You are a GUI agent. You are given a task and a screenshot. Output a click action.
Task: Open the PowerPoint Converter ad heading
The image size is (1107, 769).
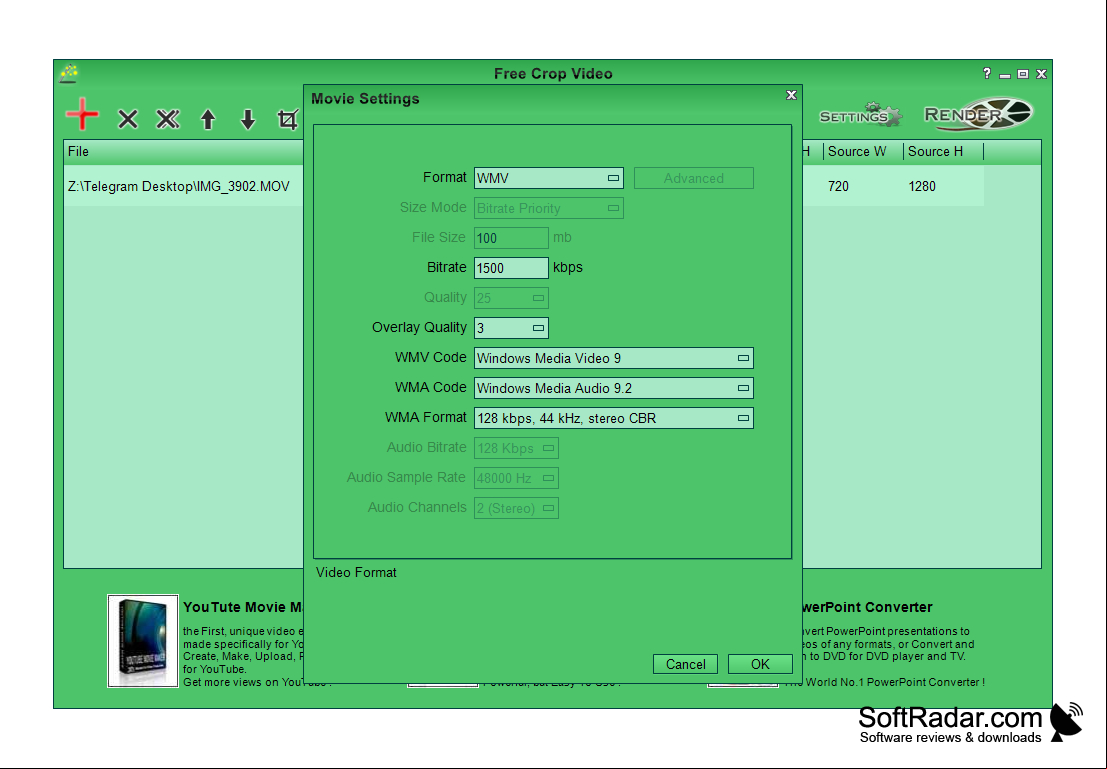[867, 607]
